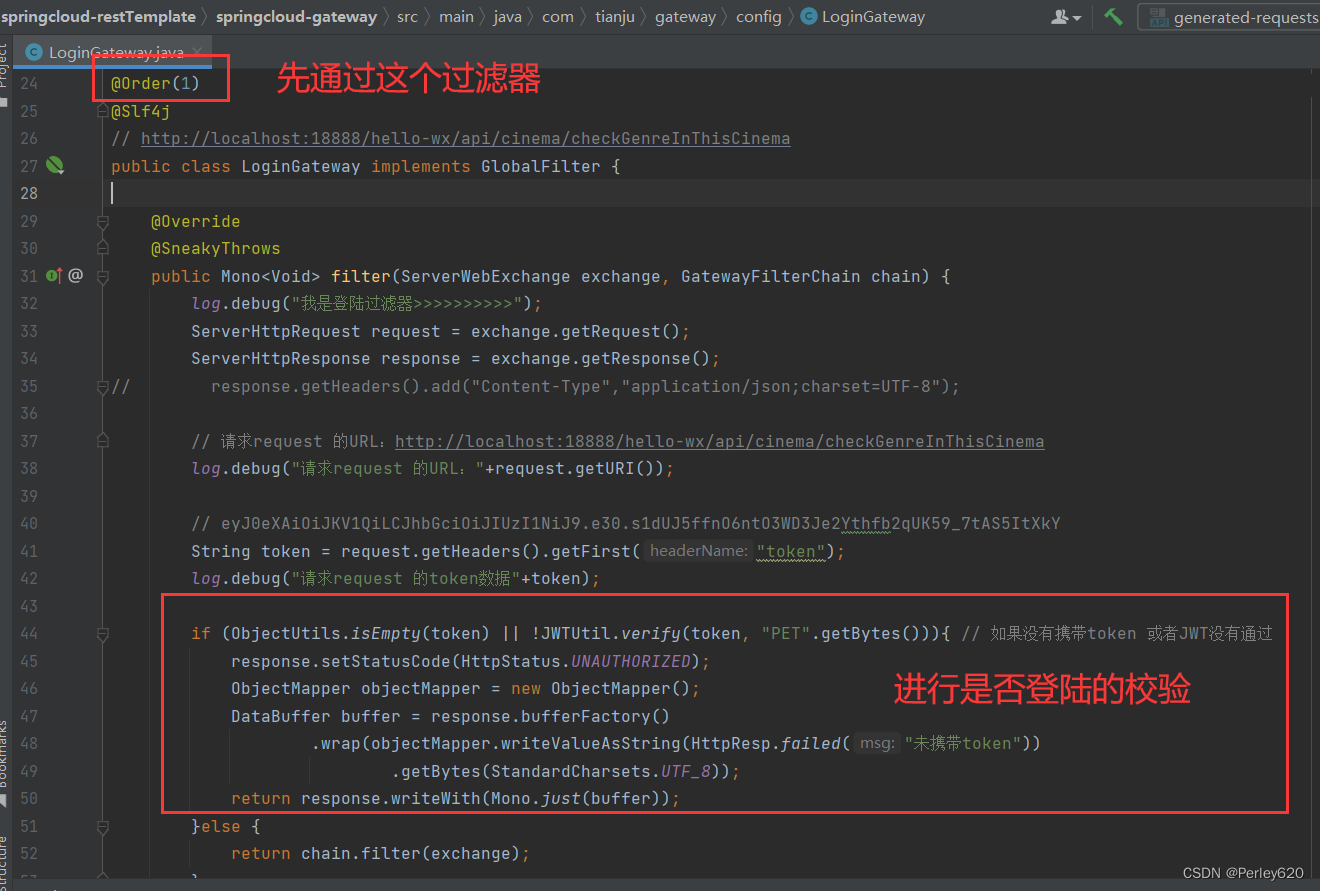Click UNAUTHORIZED constant on line 45
Image resolution: width=1320 pixels, height=891 pixels.
pos(631,661)
